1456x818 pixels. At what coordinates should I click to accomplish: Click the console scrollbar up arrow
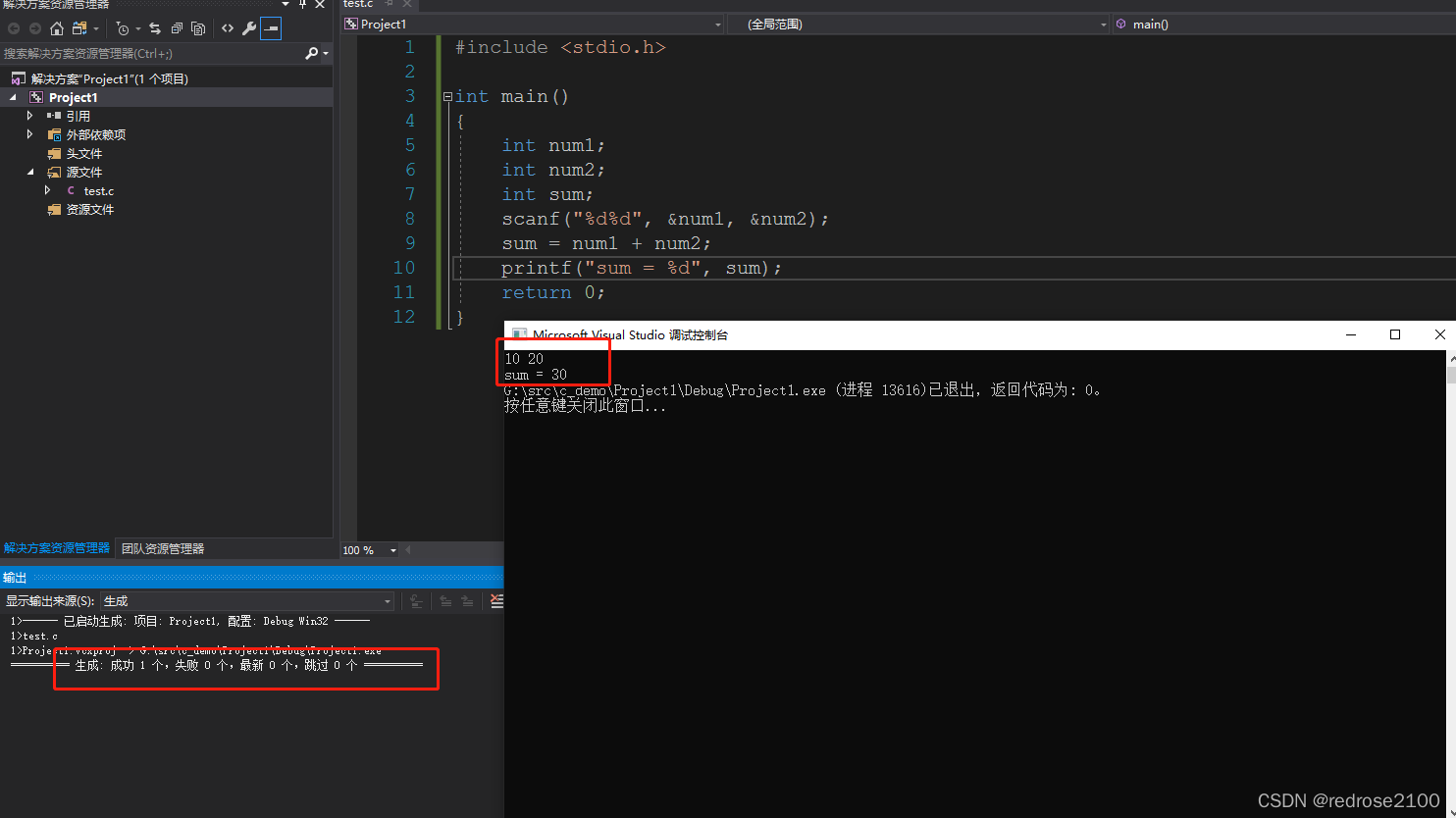(1451, 359)
